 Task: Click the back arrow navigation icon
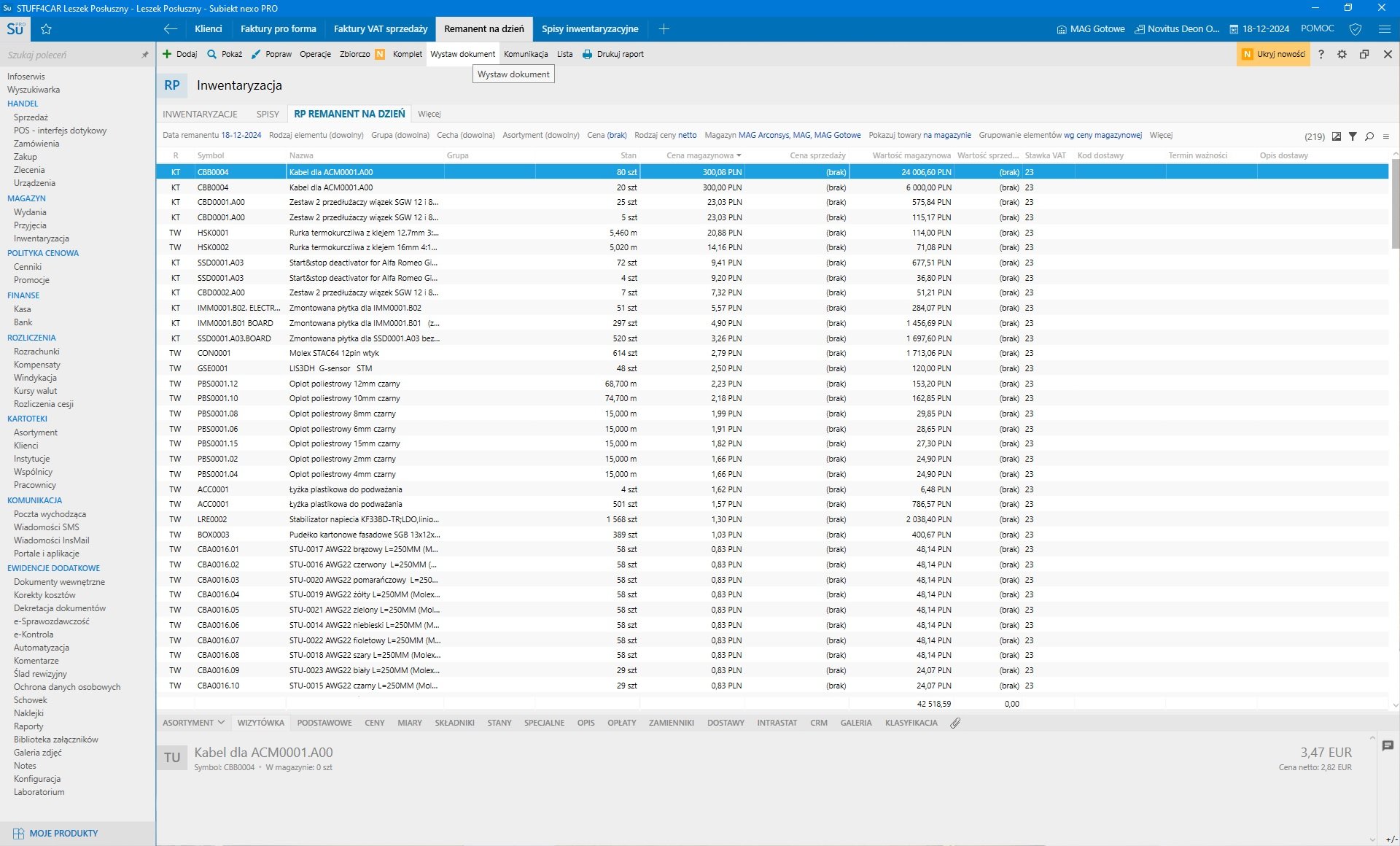(x=171, y=29)
